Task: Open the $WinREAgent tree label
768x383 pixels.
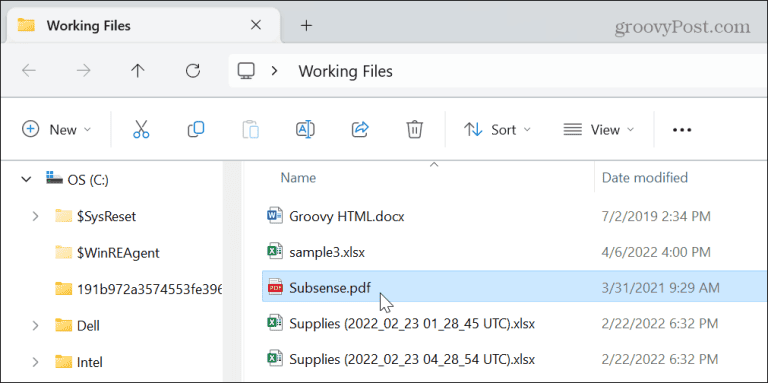Action: [118, 252]
